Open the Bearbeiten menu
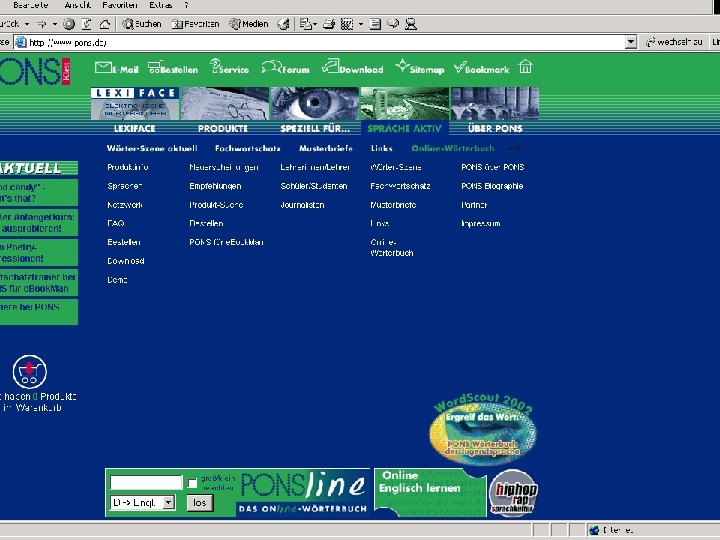The width and height of the screenshot is (720, 540). (x=31, y=5)
